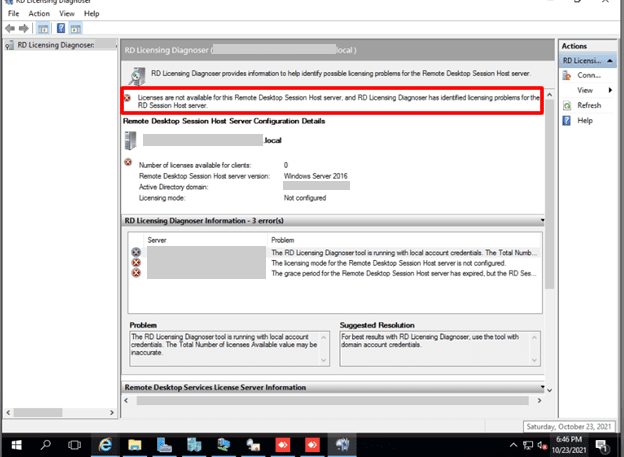Click error icon for grace period expired row
The height and width of the screenshot is (457, 624).
point(136,273)
